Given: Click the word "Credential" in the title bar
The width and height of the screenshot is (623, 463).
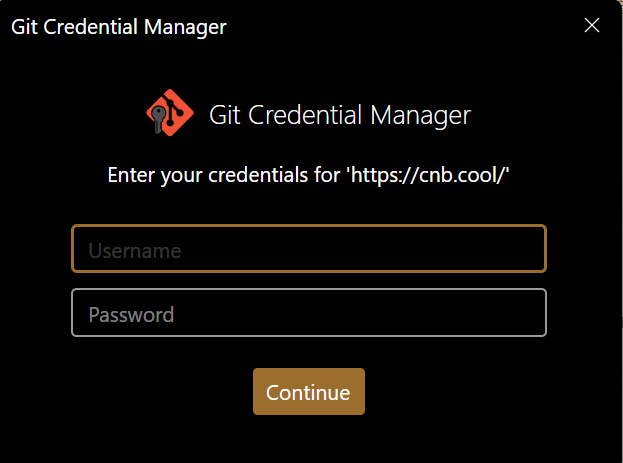Looking at the screenshot, I should pos(94,26).
